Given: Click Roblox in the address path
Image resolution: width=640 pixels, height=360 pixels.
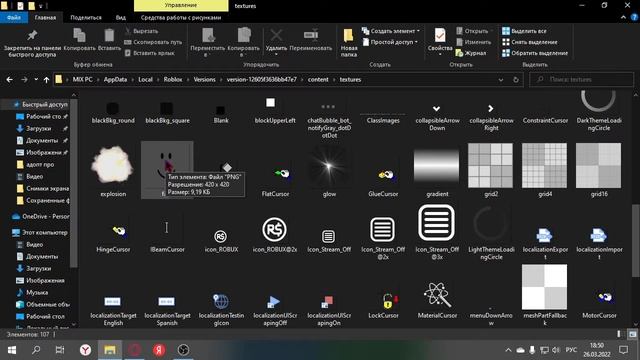Looking at the screenshot, I should [173, 80].
